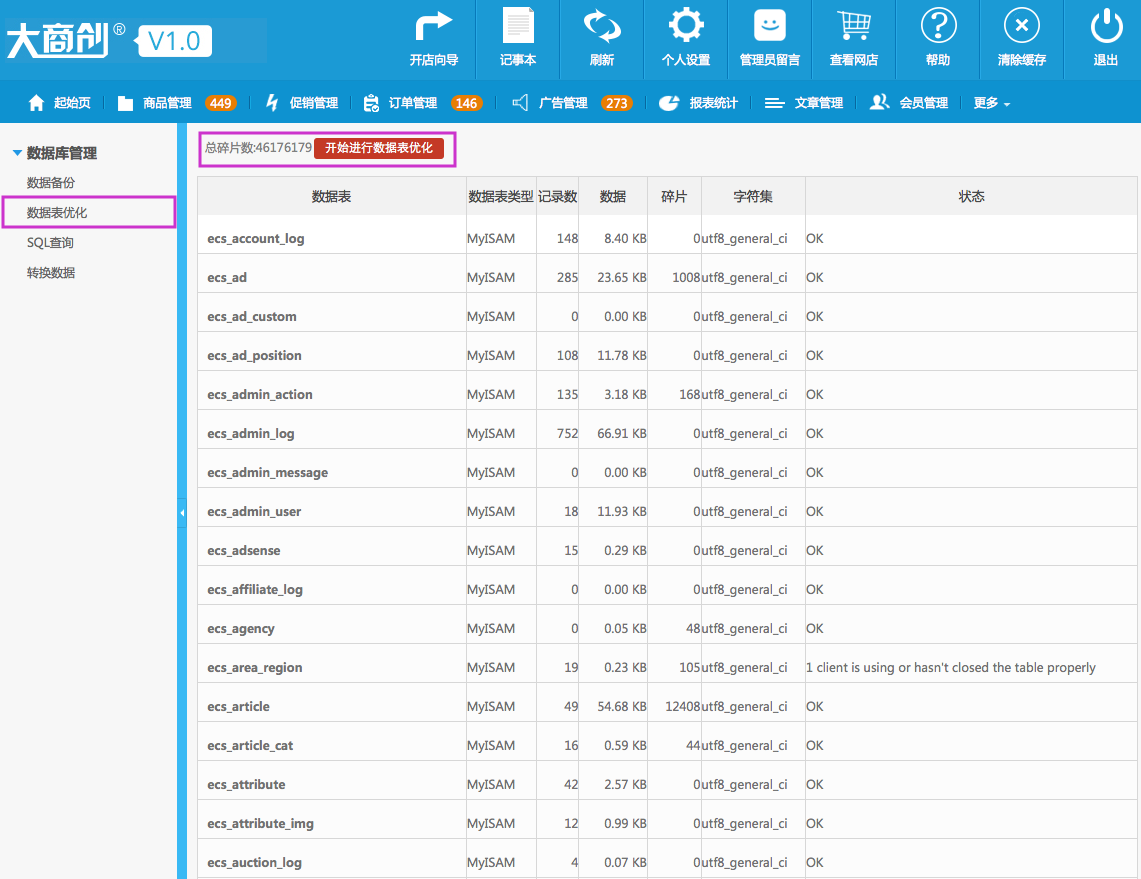Image resolution: width=1141 pixels, height=879 pixels.
Task: Select the ecs_area_region table row
Action: tap(667, 667)
